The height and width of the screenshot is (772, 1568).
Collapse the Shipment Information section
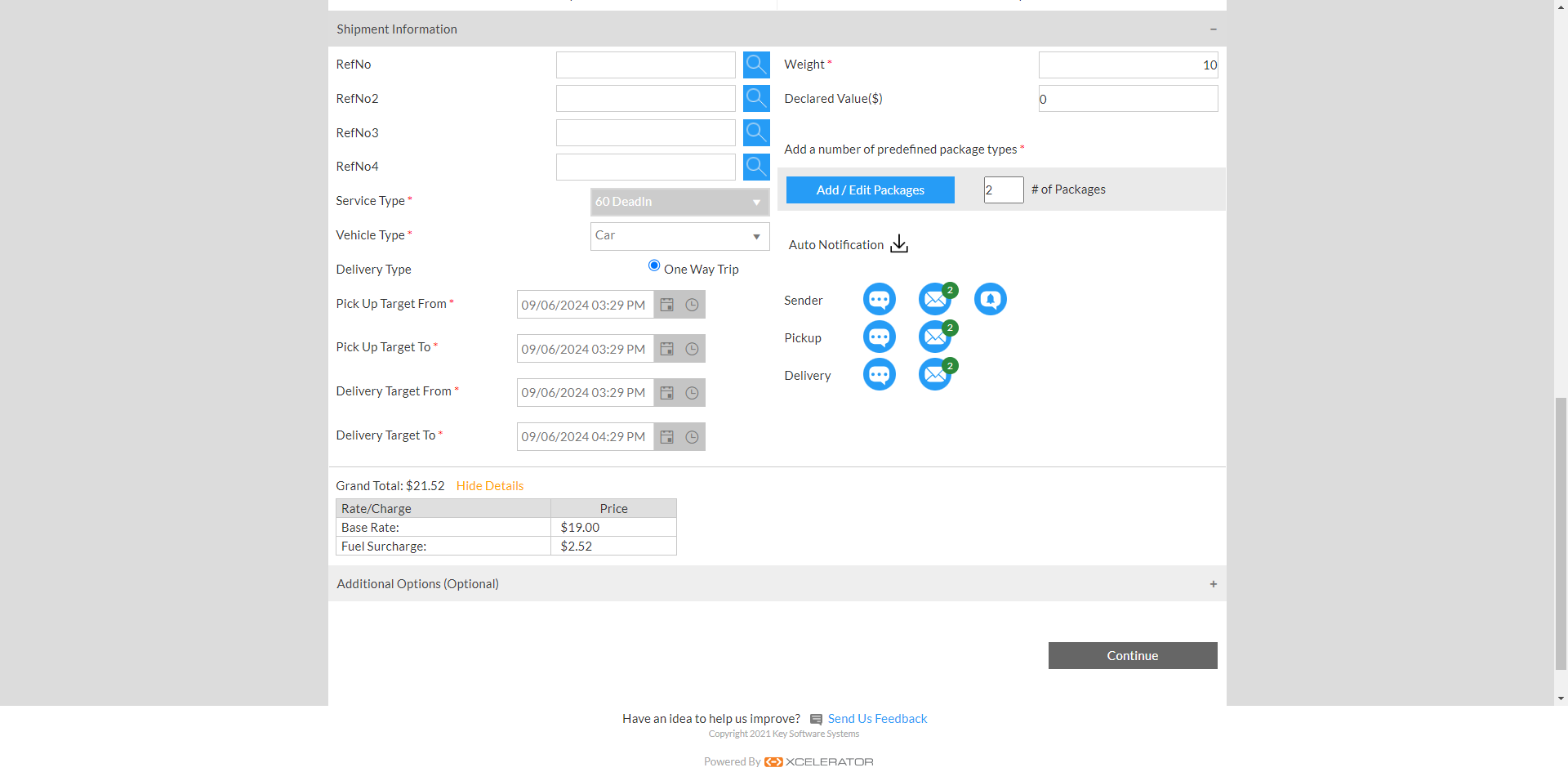(1214, 29)
